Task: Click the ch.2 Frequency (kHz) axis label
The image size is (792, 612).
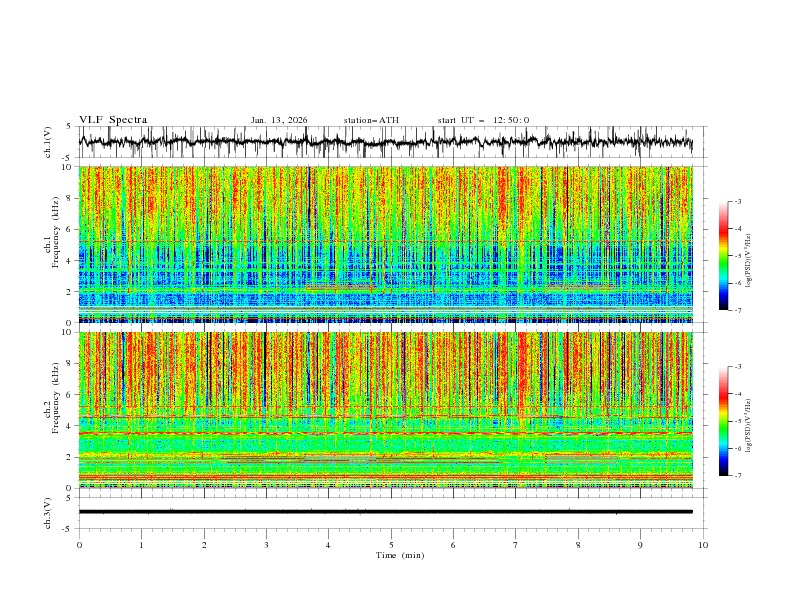Action: [x=52, y=398]
